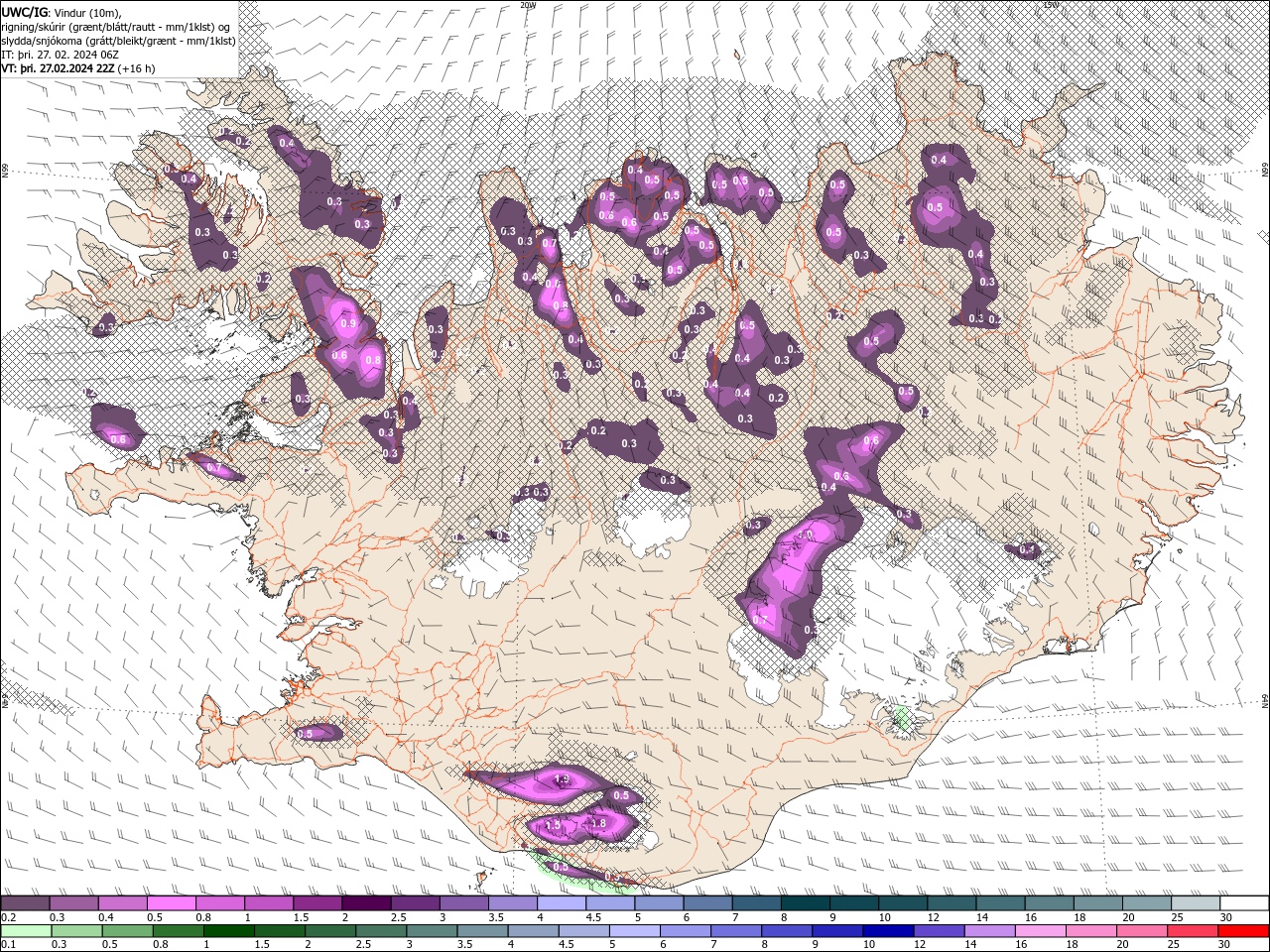Pick the light violet lower swatch between 14 and 16
The image size is (1270, 952).
988,931
